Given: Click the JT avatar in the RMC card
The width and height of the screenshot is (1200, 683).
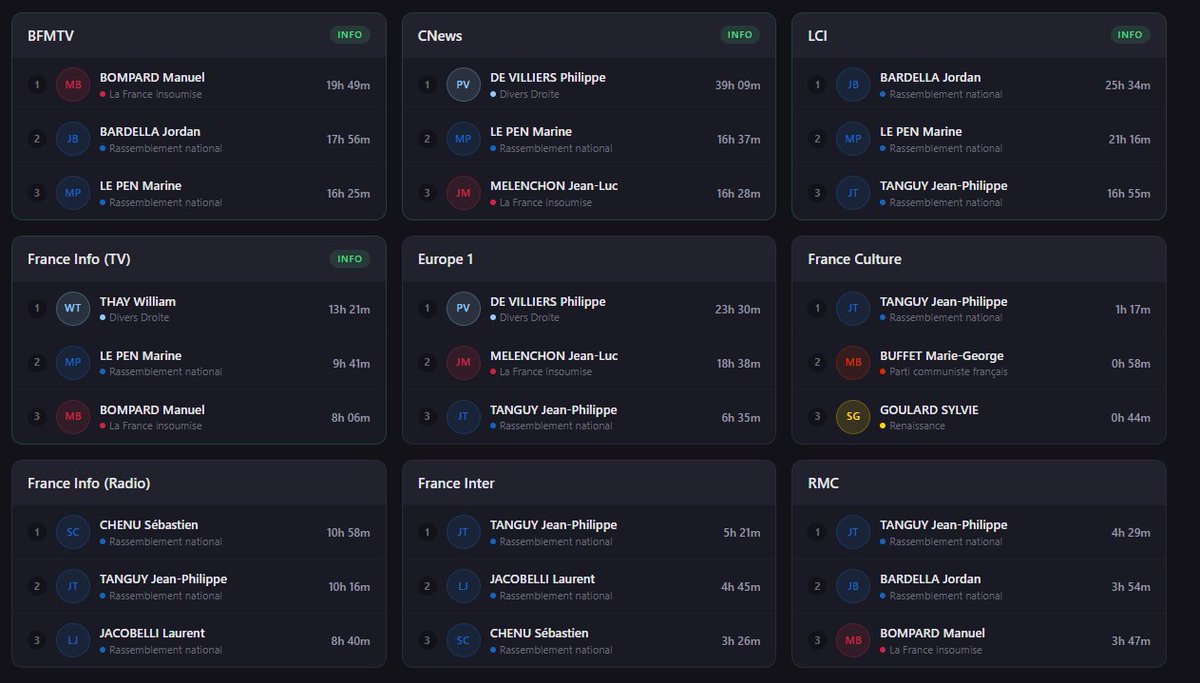Looking at the screenshot, I should (x=853, y=532).
